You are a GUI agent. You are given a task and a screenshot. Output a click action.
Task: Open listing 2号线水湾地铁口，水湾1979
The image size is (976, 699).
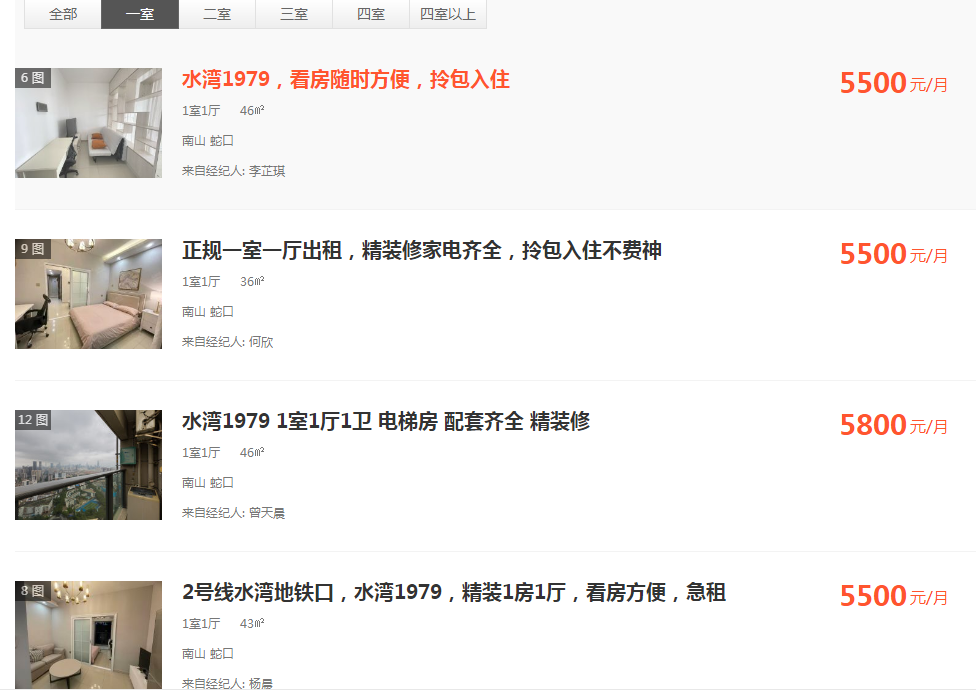click(454, 592)
